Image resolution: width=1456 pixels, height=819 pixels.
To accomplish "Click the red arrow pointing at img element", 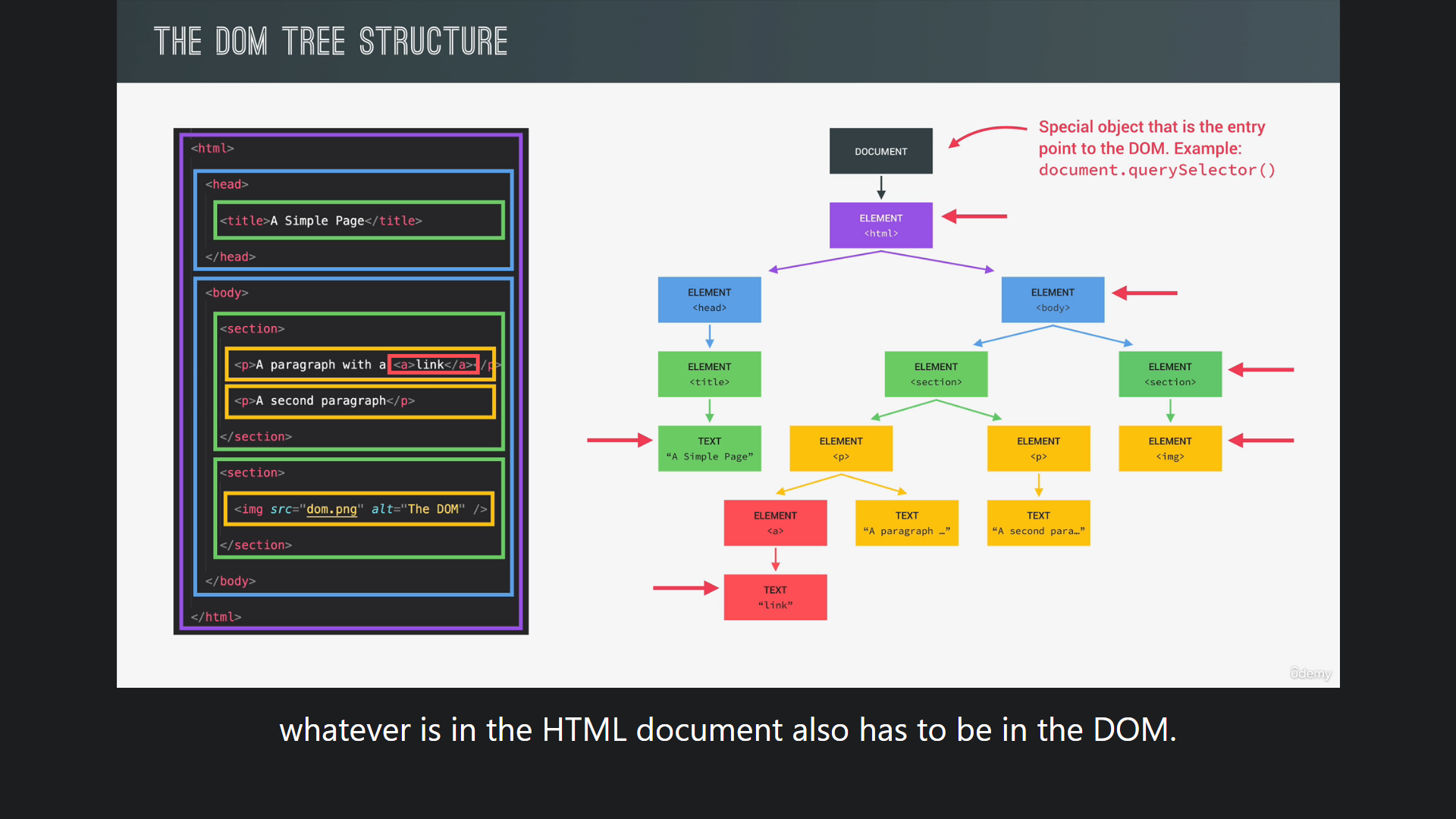I will (1260, 441).
